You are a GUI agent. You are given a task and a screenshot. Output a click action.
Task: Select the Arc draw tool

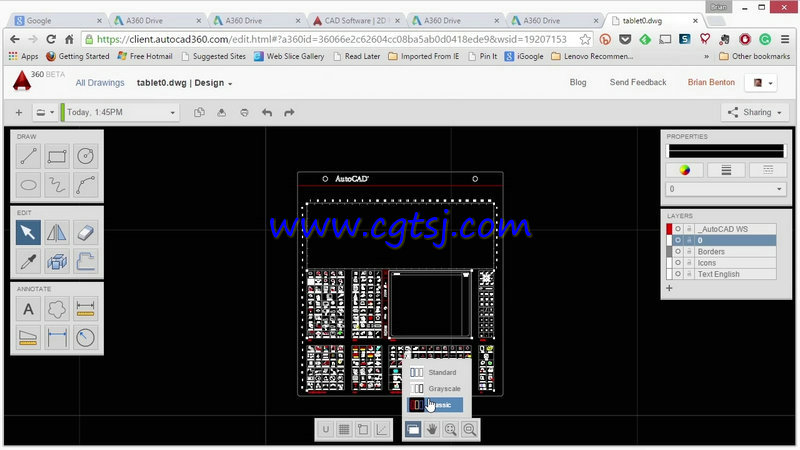(x=85, y=185)
